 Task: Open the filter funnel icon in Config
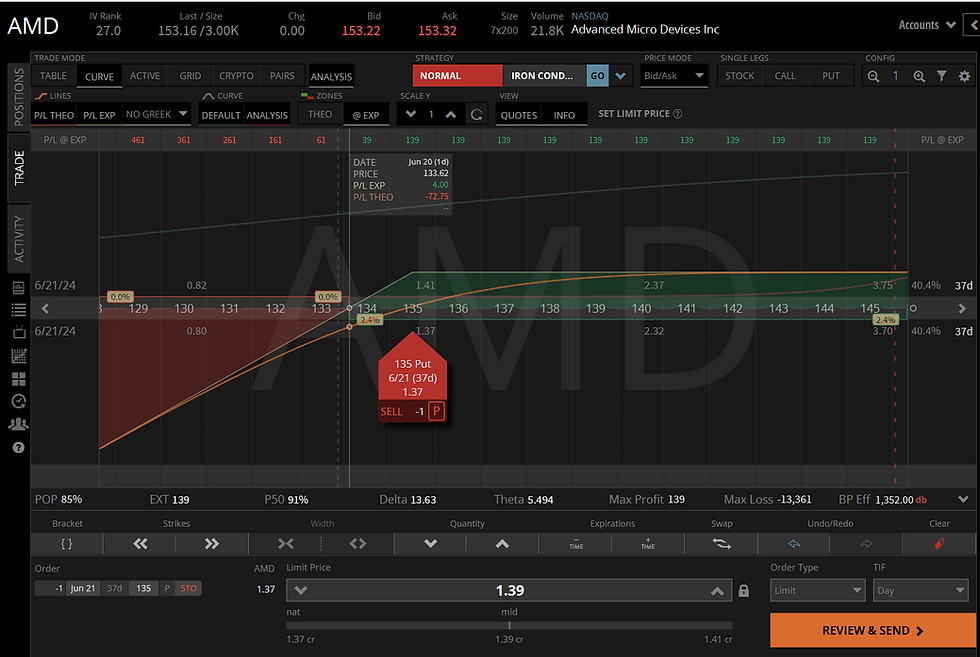click(x=941, y=76)
